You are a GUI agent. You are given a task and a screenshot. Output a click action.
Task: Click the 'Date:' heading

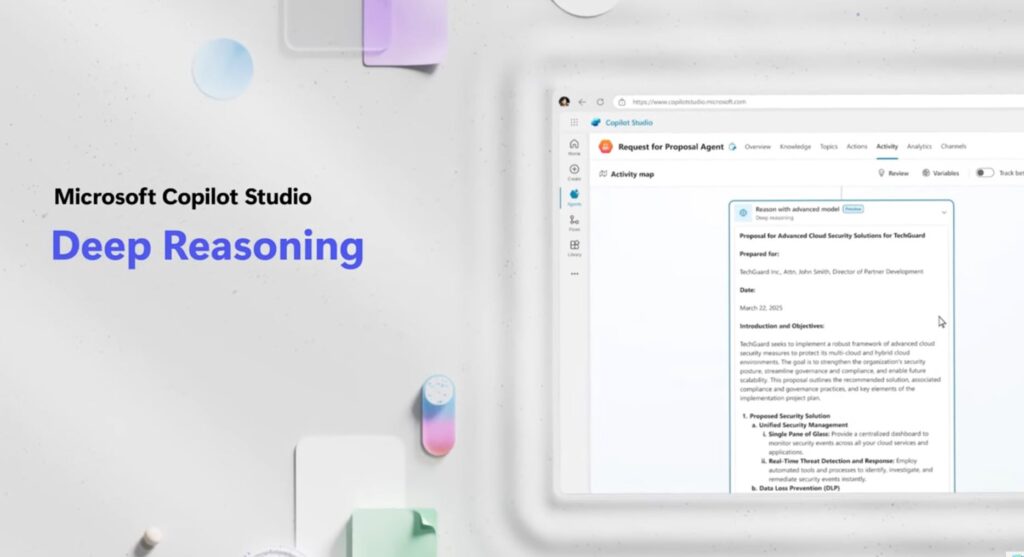(x=747, y=290)
